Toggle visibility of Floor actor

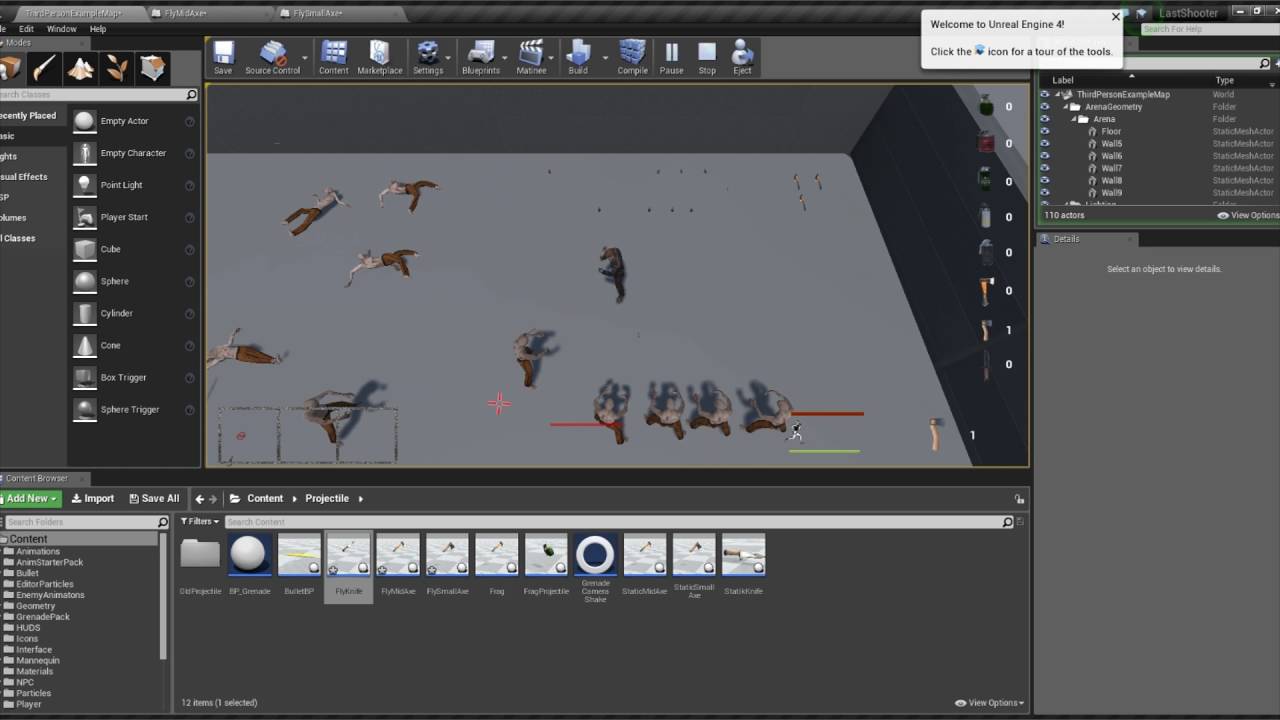1045,131
